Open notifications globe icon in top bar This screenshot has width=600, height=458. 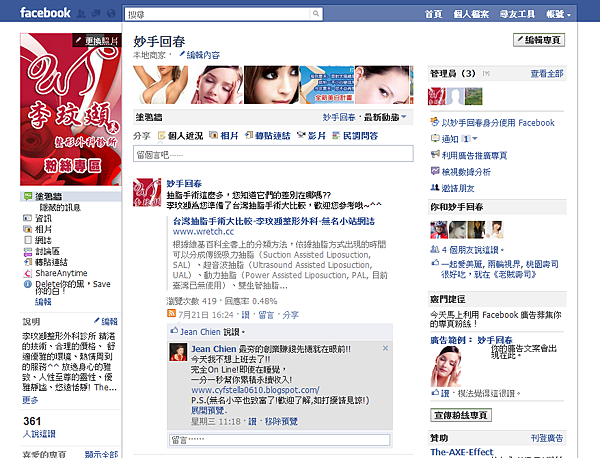pos(111,14)
